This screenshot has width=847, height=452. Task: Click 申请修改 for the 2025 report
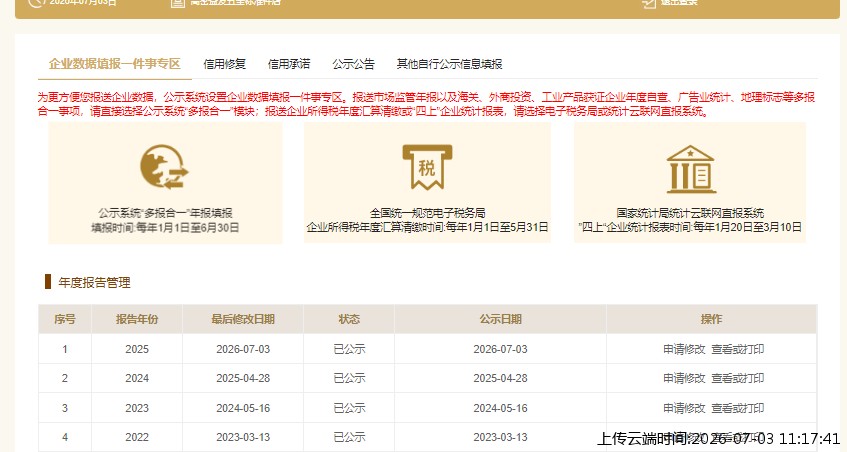click(x=684, y=349)
